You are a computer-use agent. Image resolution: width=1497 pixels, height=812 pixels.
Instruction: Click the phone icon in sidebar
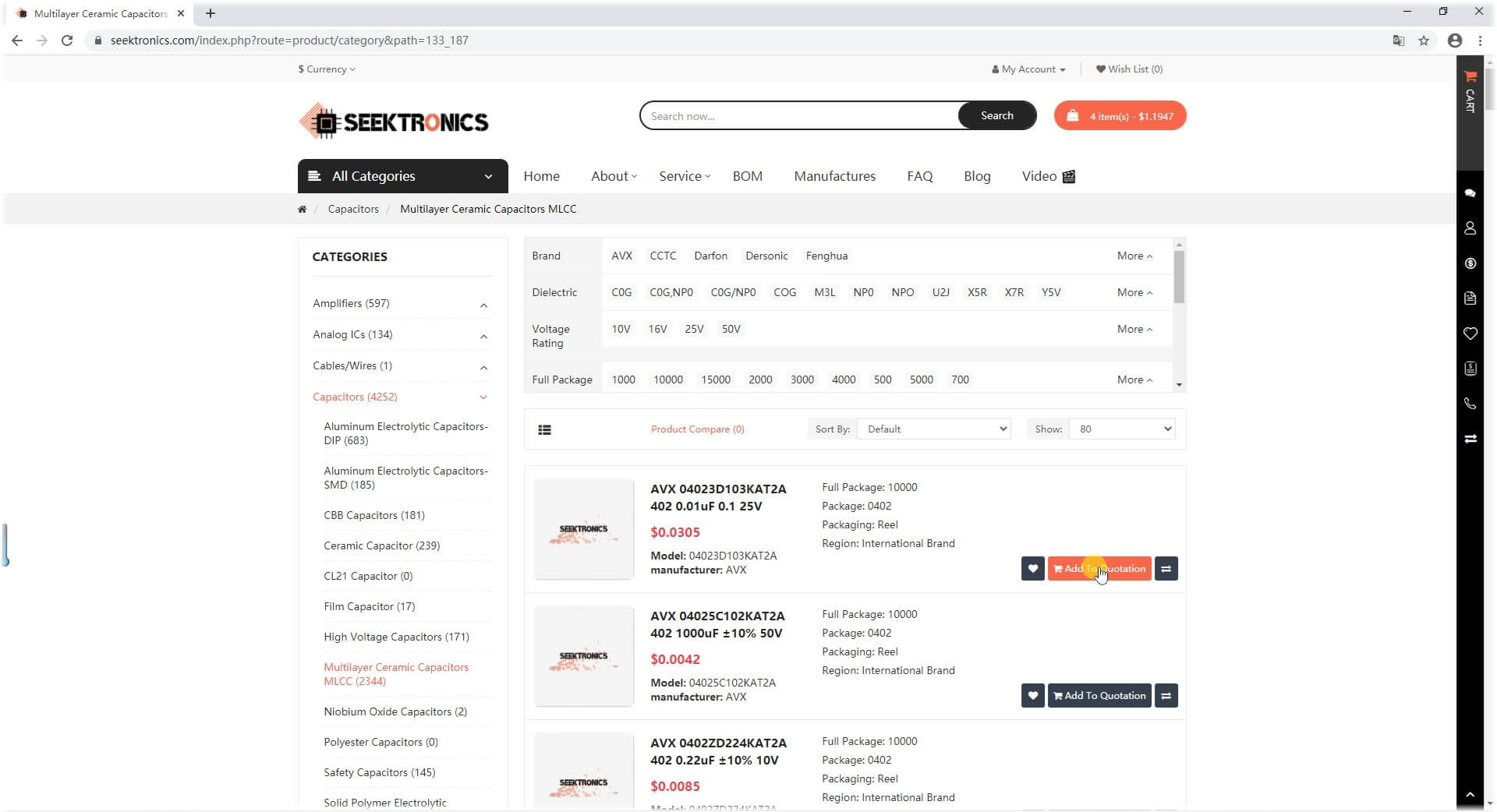[x=1470, y=404]
